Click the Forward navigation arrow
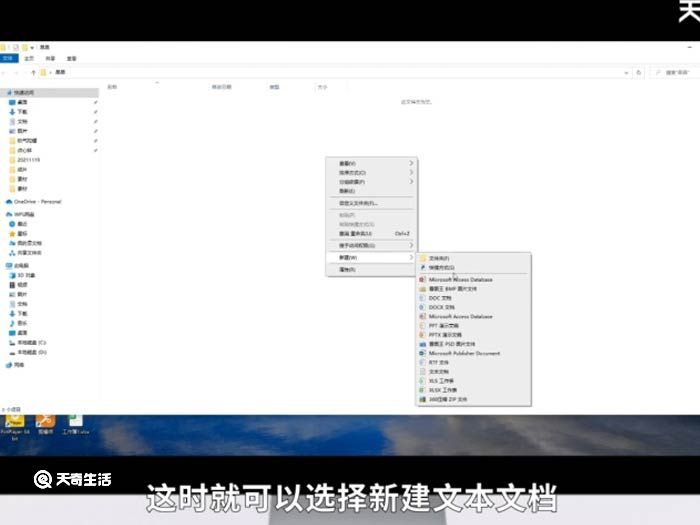The width and height of the screenshot is (700, 525). (17, 72)
